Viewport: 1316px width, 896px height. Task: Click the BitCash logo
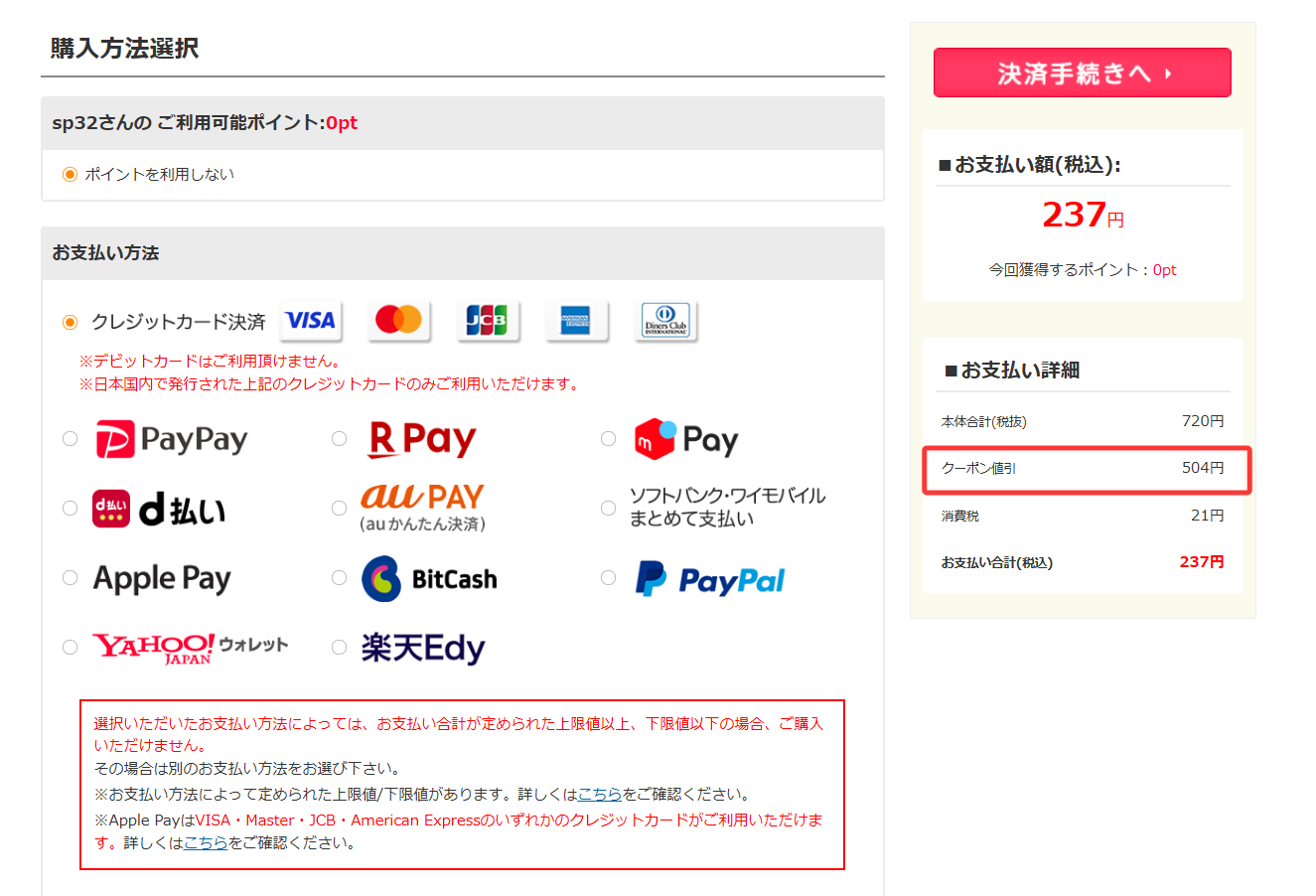(429, 578)
